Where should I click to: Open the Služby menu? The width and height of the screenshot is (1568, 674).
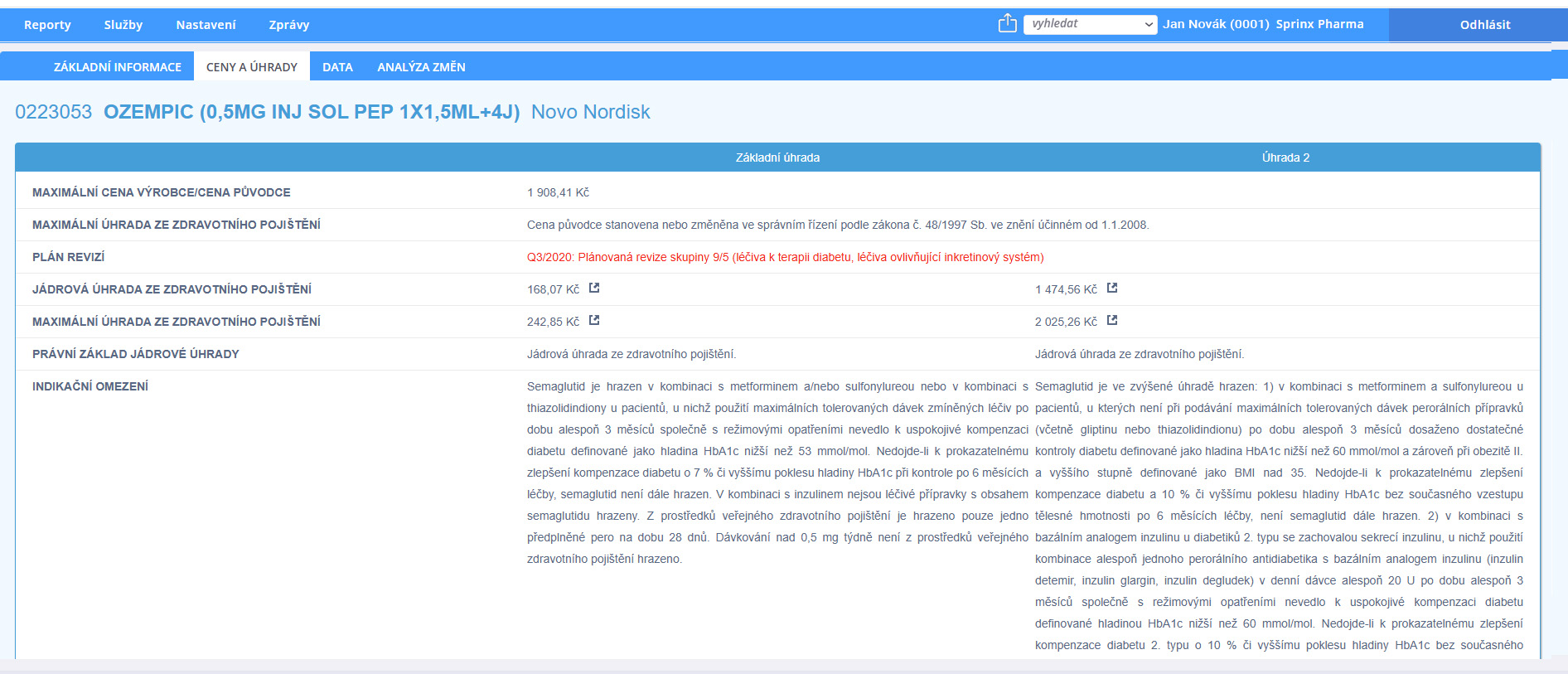123,25
